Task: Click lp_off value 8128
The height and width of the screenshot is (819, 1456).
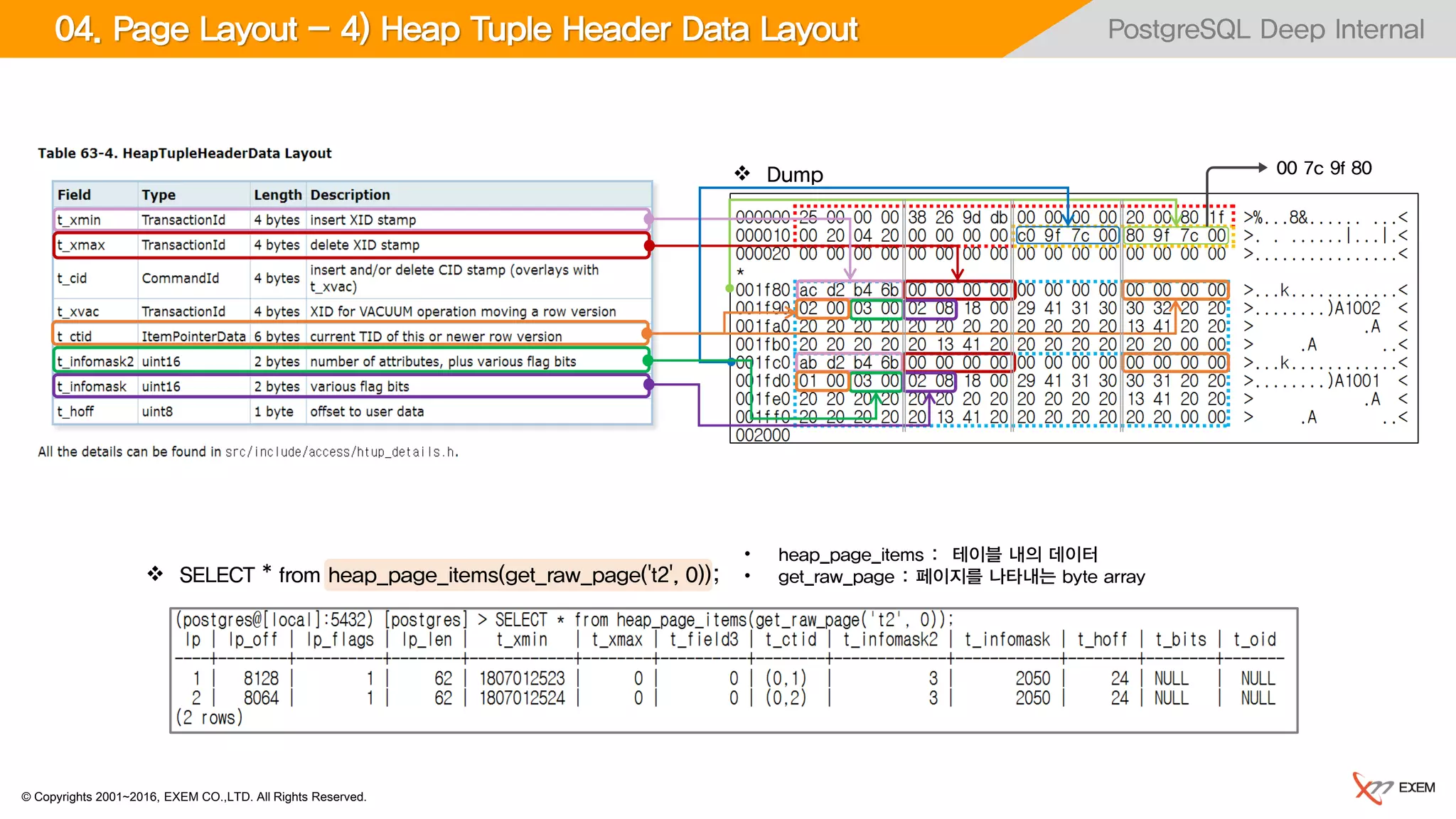Action: [x=261, y=678]
